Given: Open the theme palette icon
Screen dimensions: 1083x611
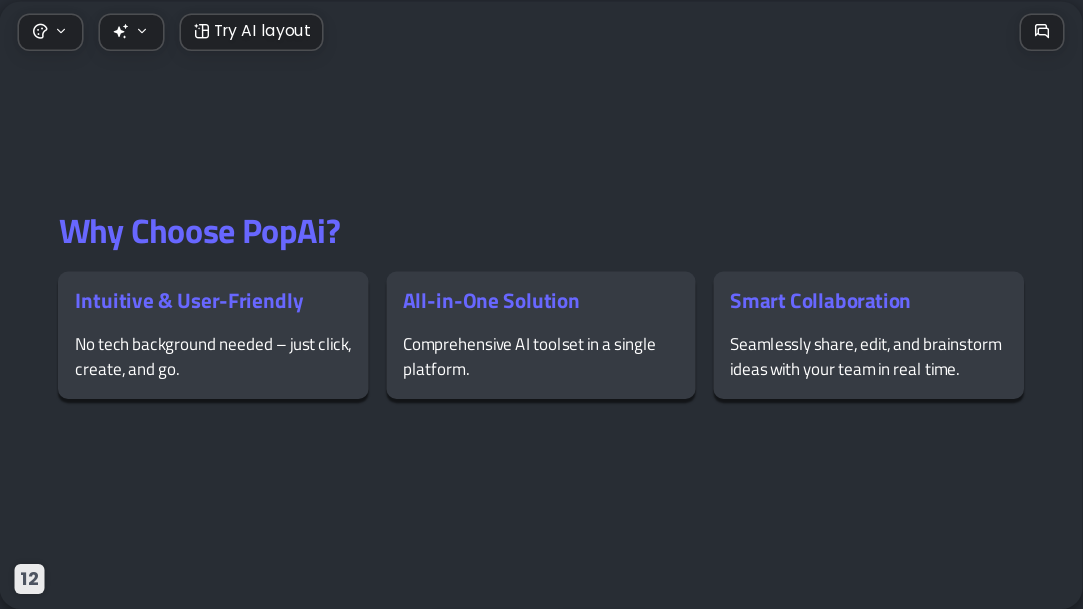Looking at the screenshot, I should [x=40, y=32].
